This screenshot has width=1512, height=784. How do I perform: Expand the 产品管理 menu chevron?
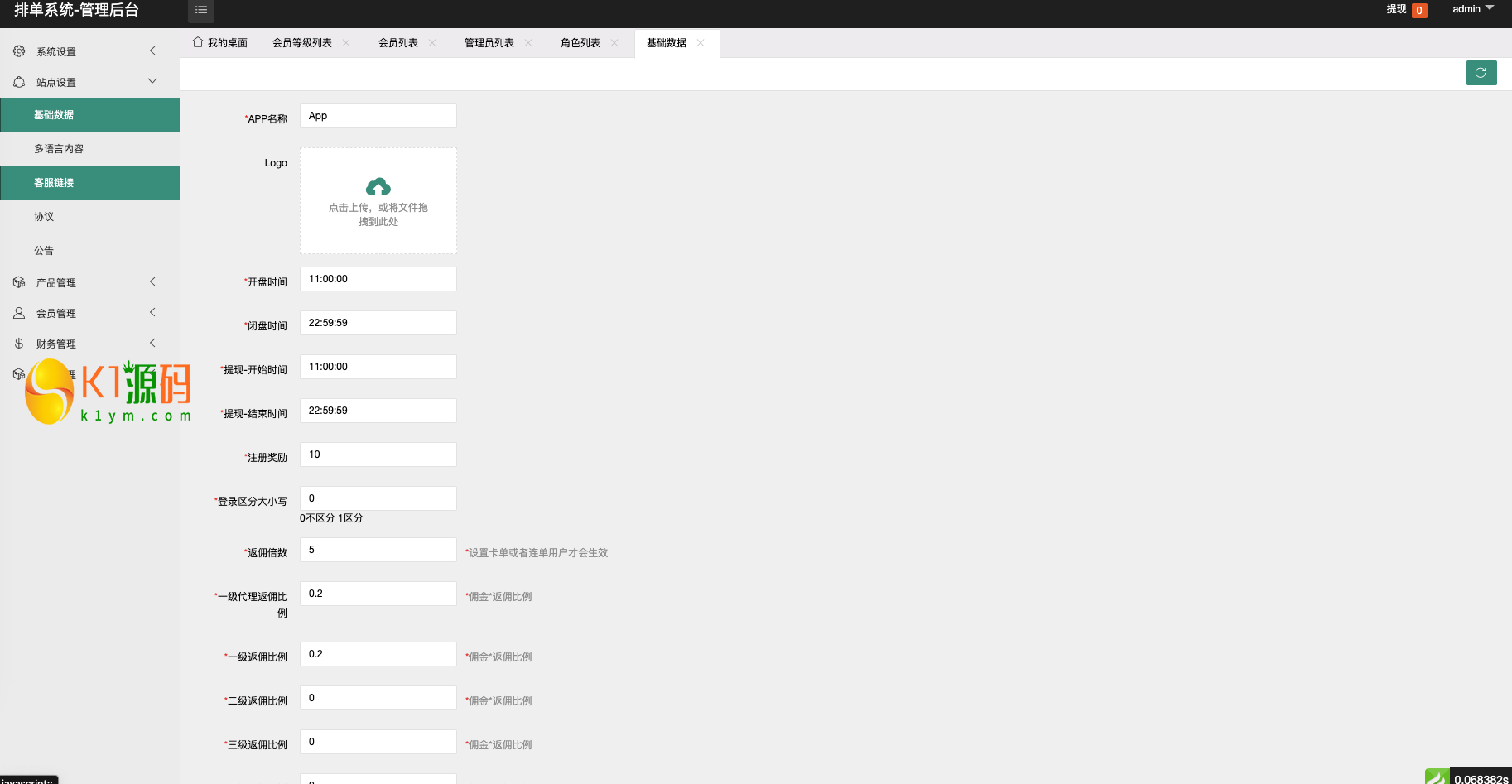click(152, 281)
